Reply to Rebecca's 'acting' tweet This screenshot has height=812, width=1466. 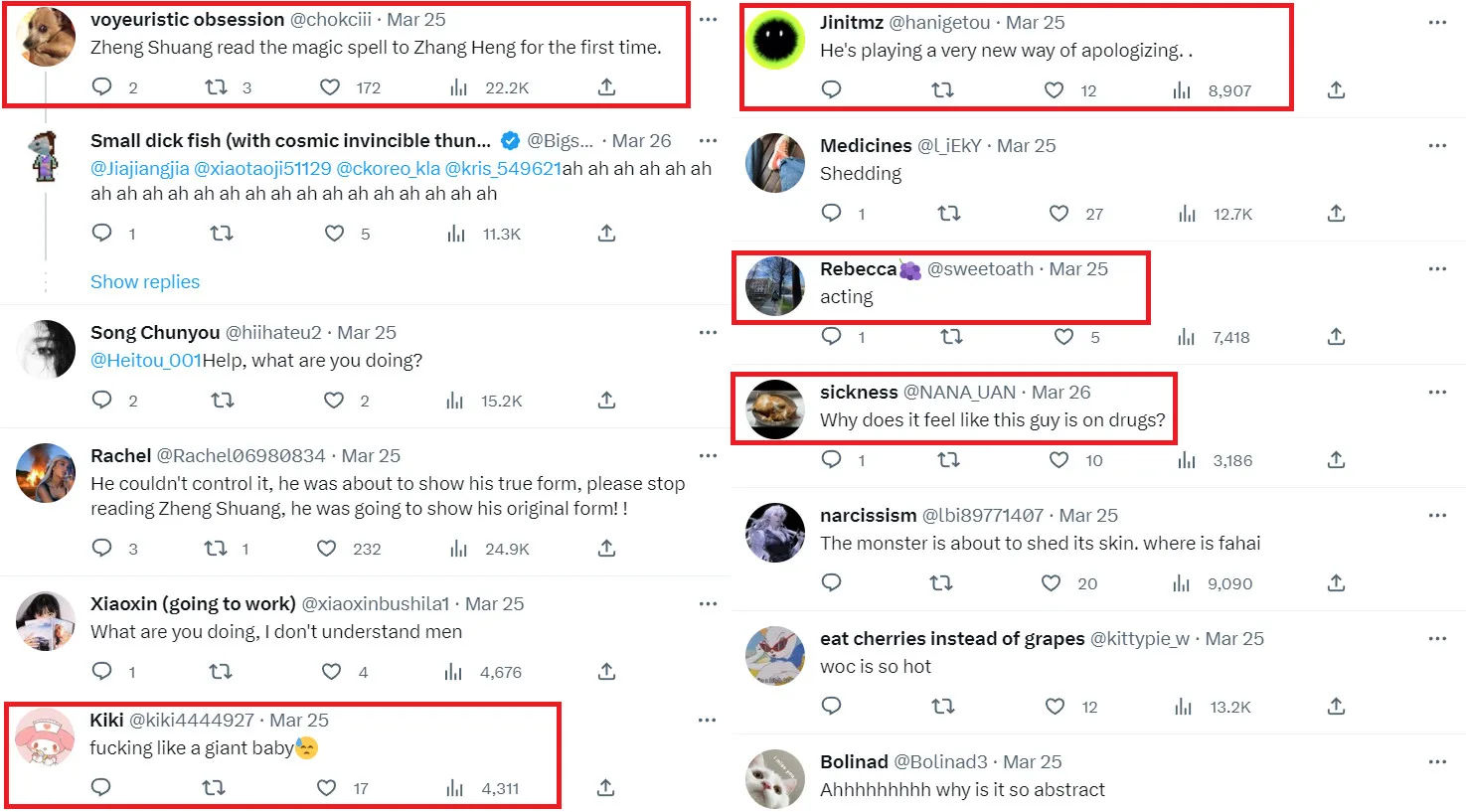click(832, 337)
